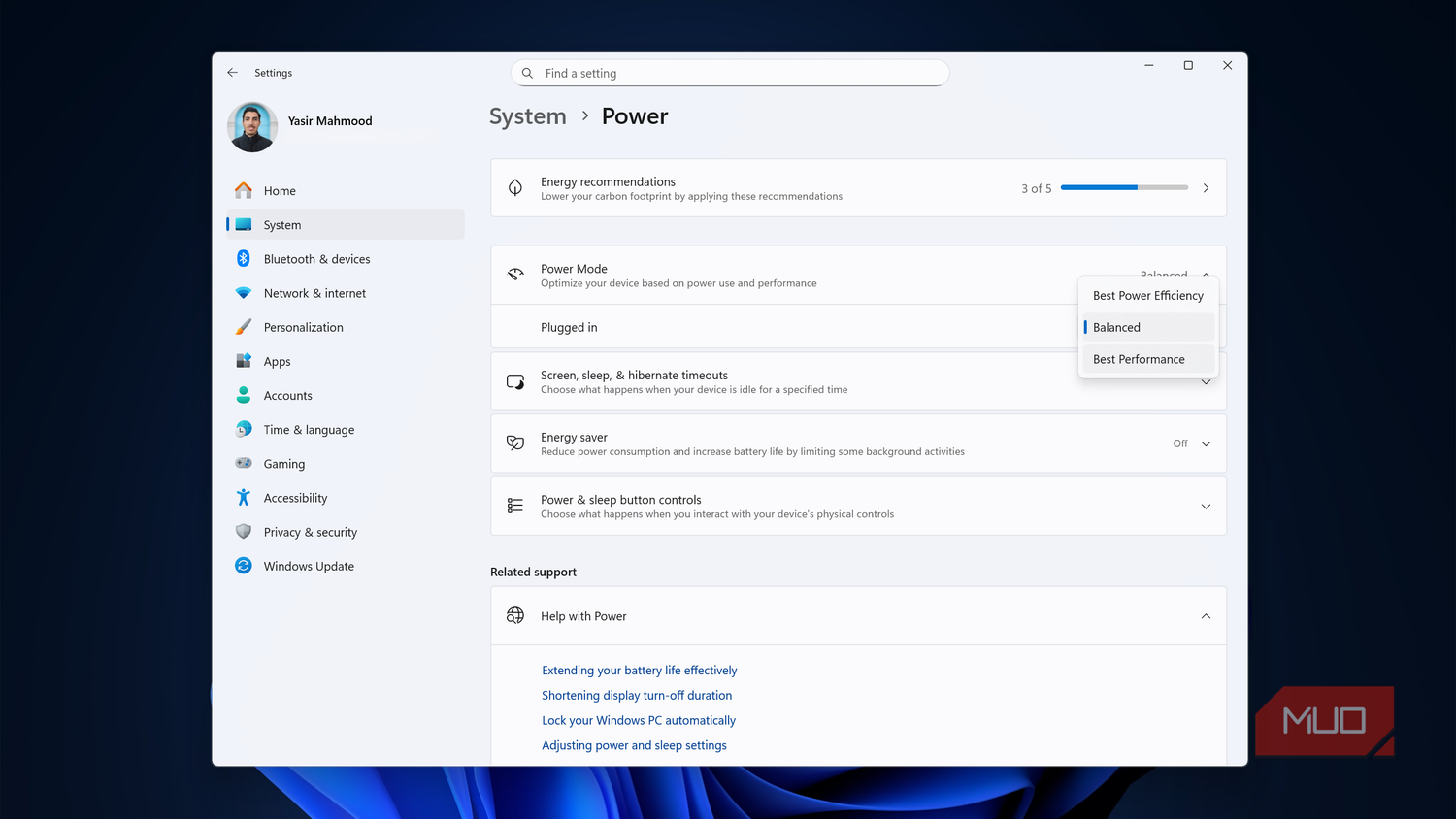Click the Accessibility figure icon

click(244, 498)
